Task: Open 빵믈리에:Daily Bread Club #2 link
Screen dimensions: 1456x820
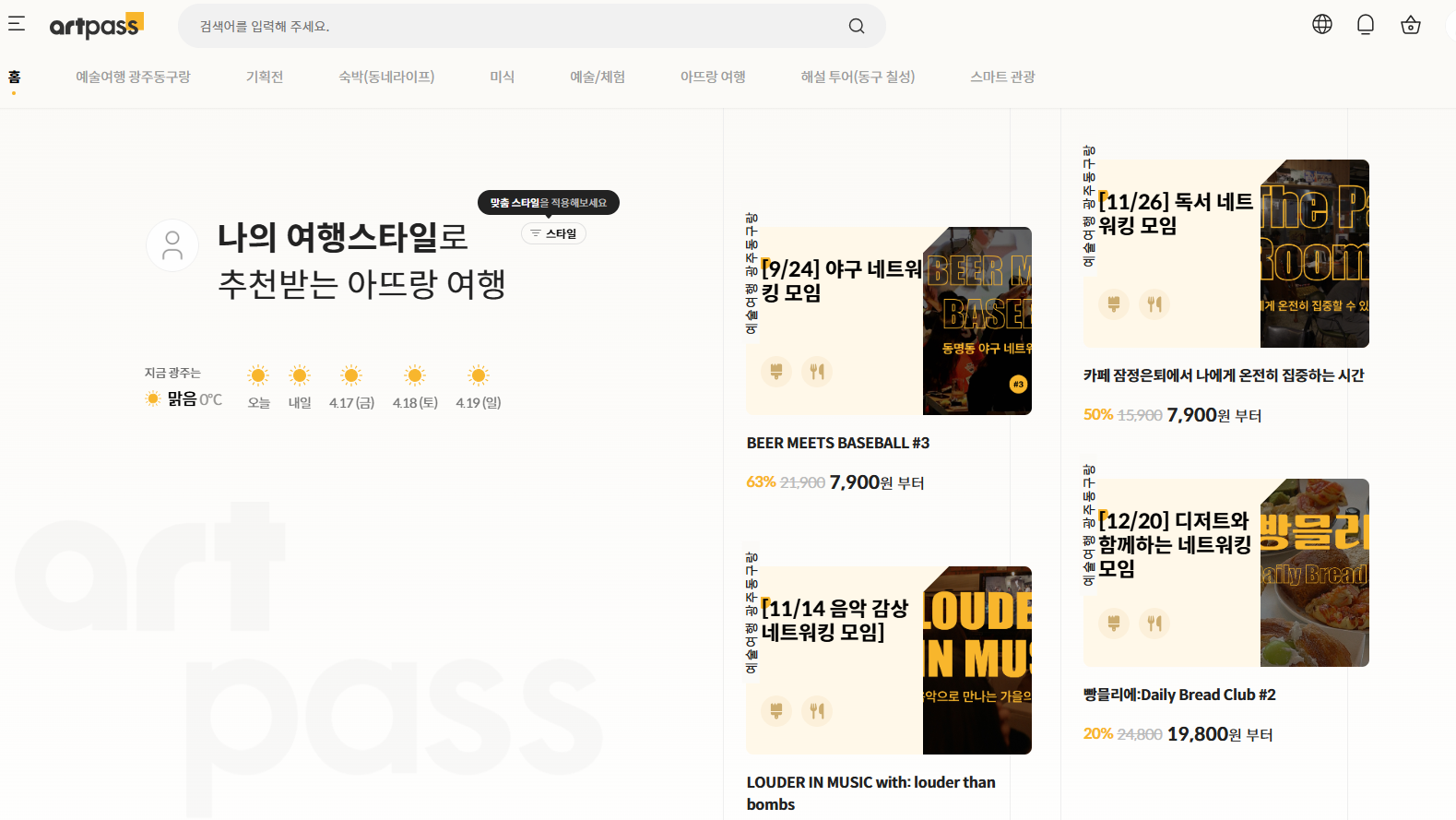Action: pos(1179,695)
